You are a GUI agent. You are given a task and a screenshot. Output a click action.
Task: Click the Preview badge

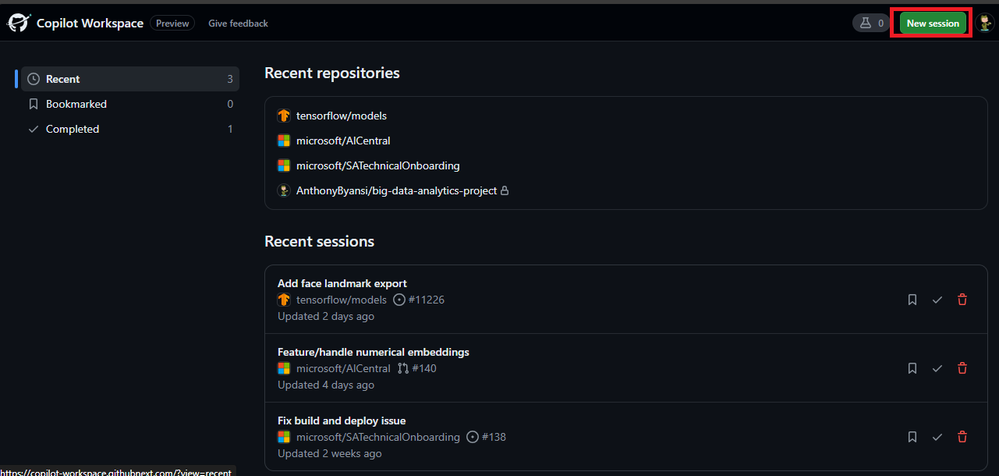coord(173,23)
